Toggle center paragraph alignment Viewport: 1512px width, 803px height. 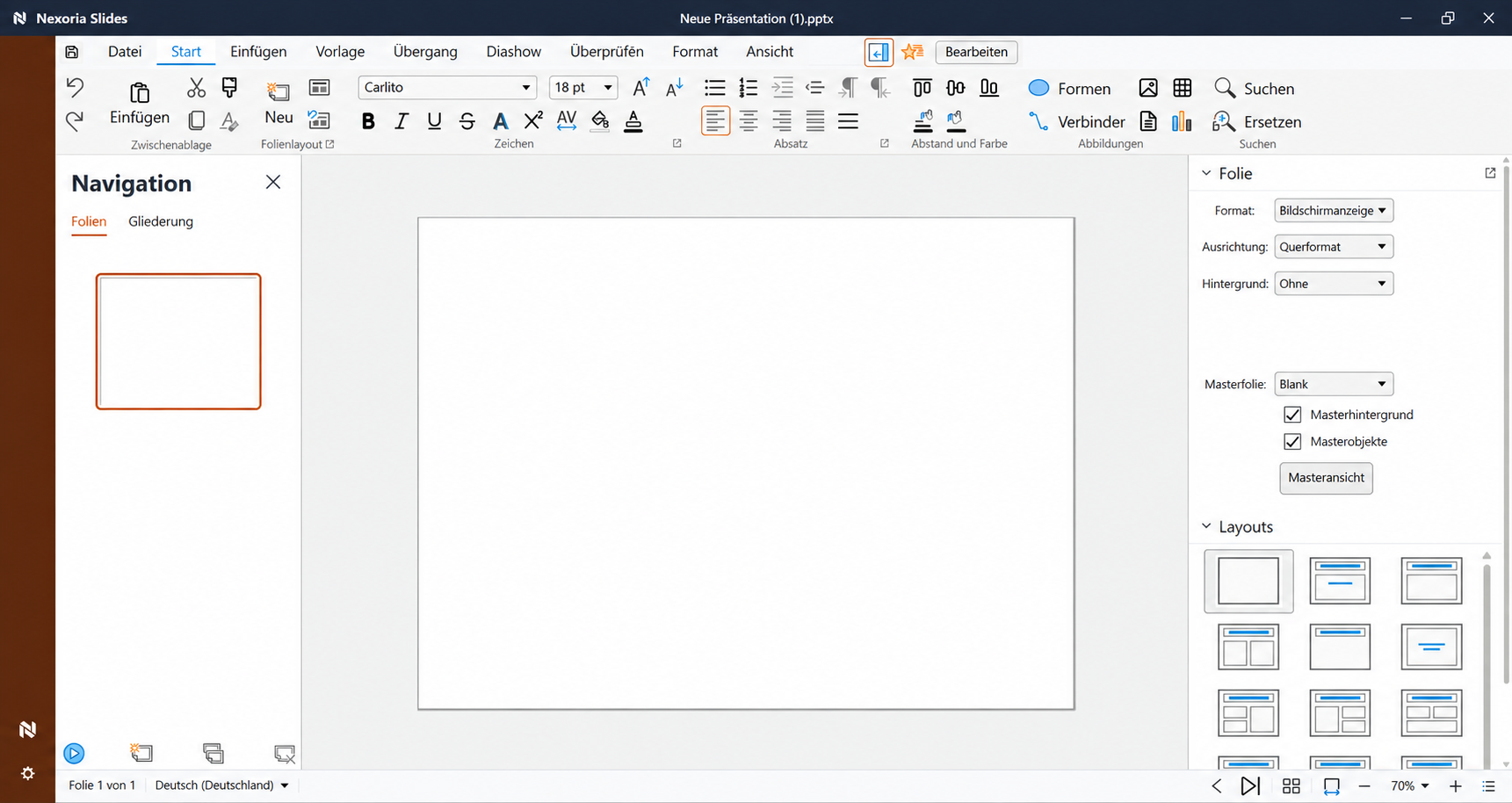(x=749, y=121)
